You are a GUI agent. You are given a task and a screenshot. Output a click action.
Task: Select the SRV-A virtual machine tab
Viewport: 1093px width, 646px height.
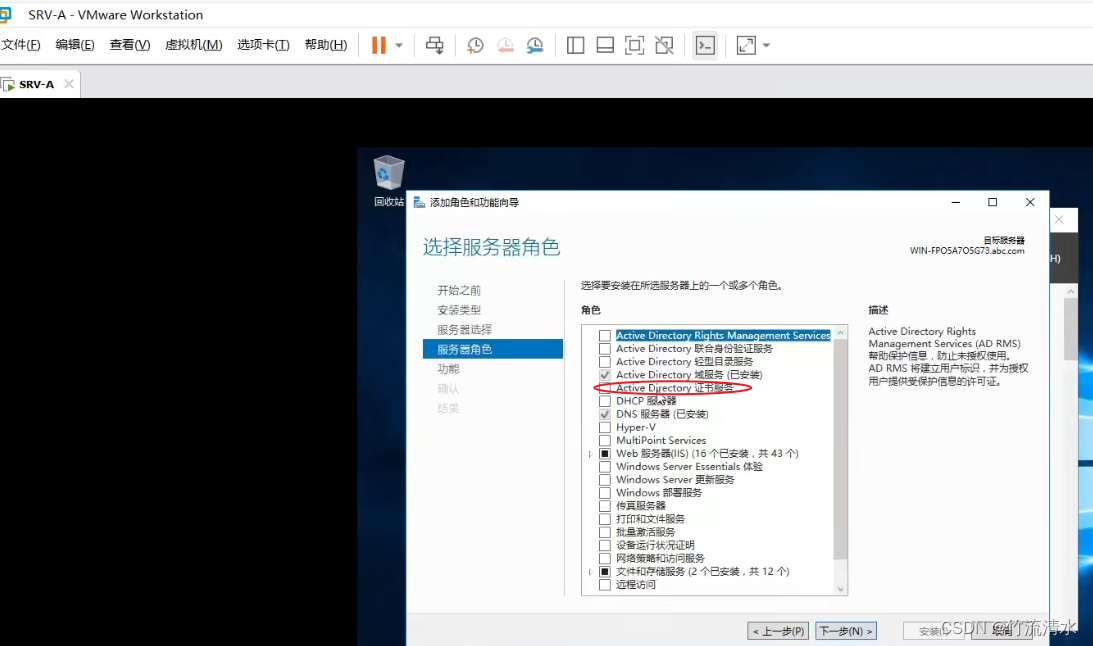coord(36,84)
